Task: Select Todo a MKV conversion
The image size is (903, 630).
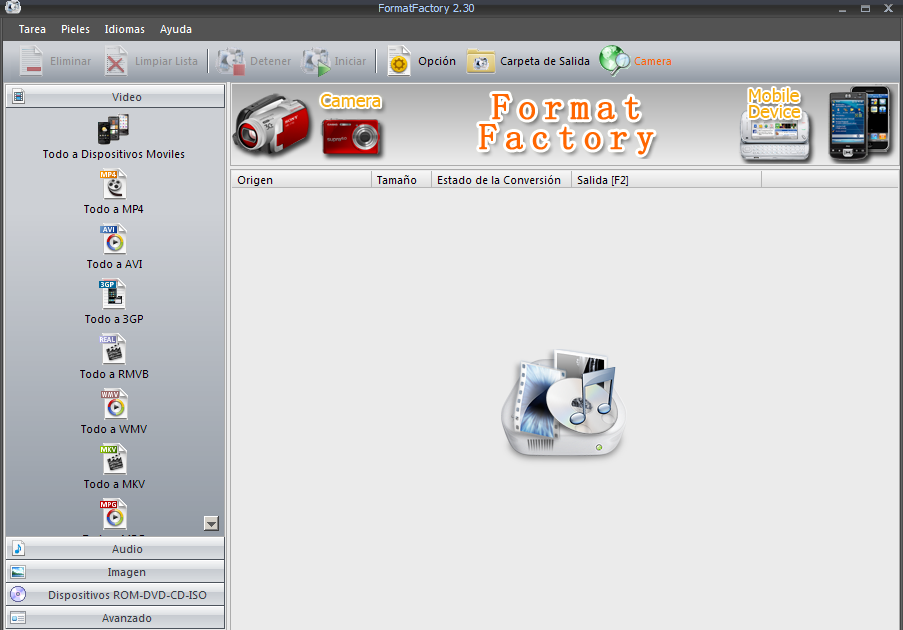Action: tap(113, 465)
